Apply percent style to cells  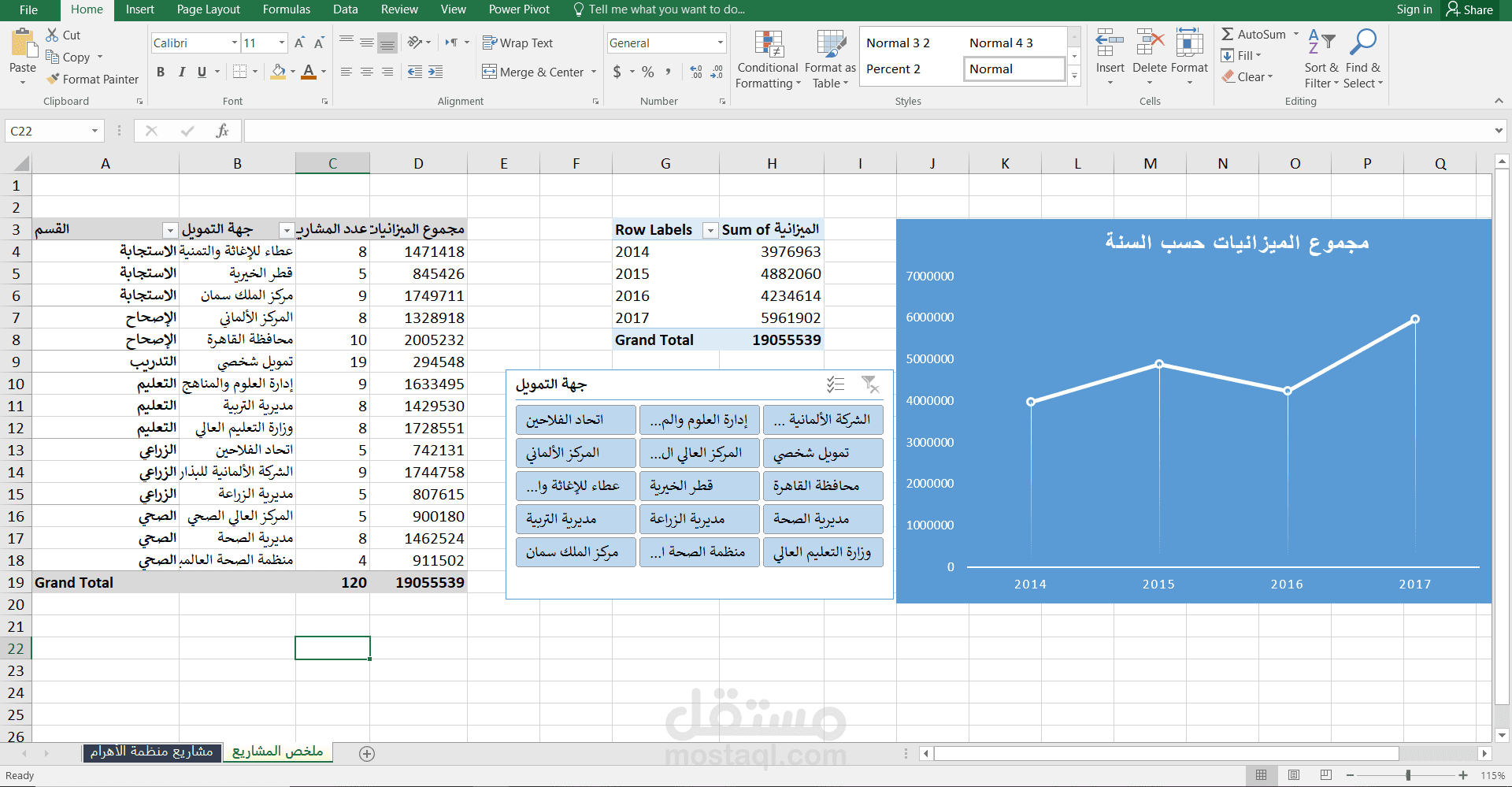[647, 72]
